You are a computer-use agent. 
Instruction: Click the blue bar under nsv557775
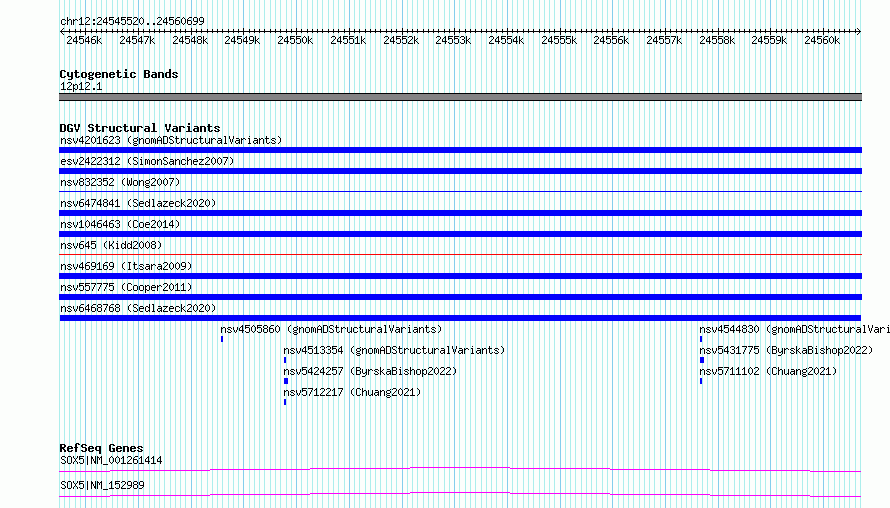(x=460, y=297)
